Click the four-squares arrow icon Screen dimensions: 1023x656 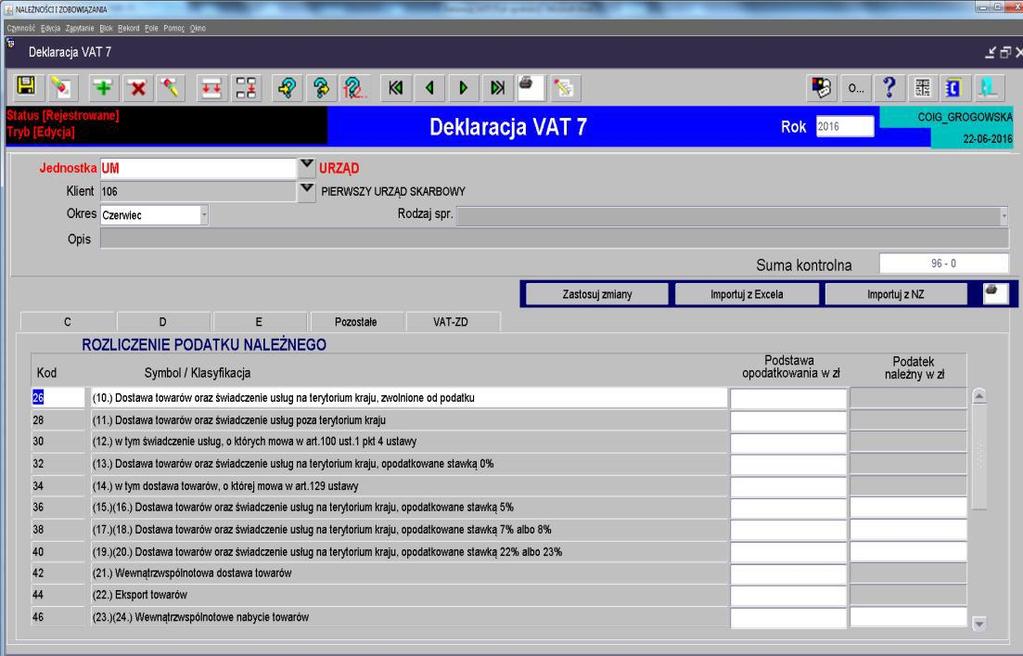click(246, 87)
